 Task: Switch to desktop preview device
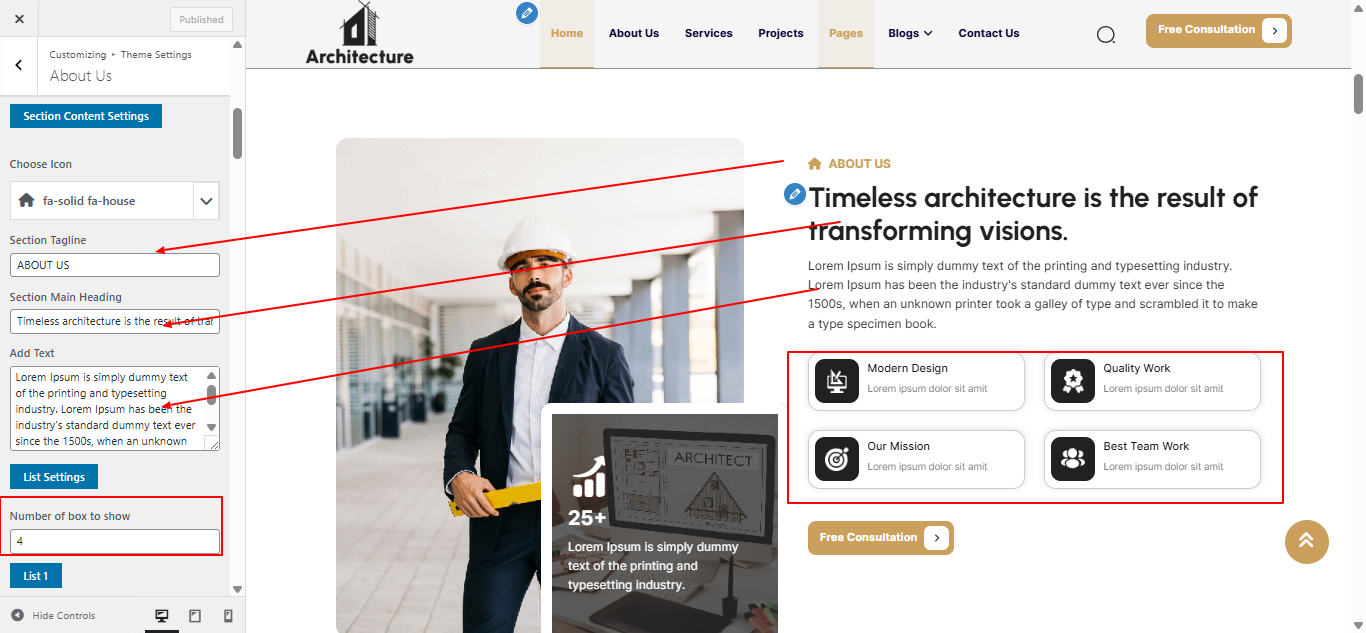(162, 616)
